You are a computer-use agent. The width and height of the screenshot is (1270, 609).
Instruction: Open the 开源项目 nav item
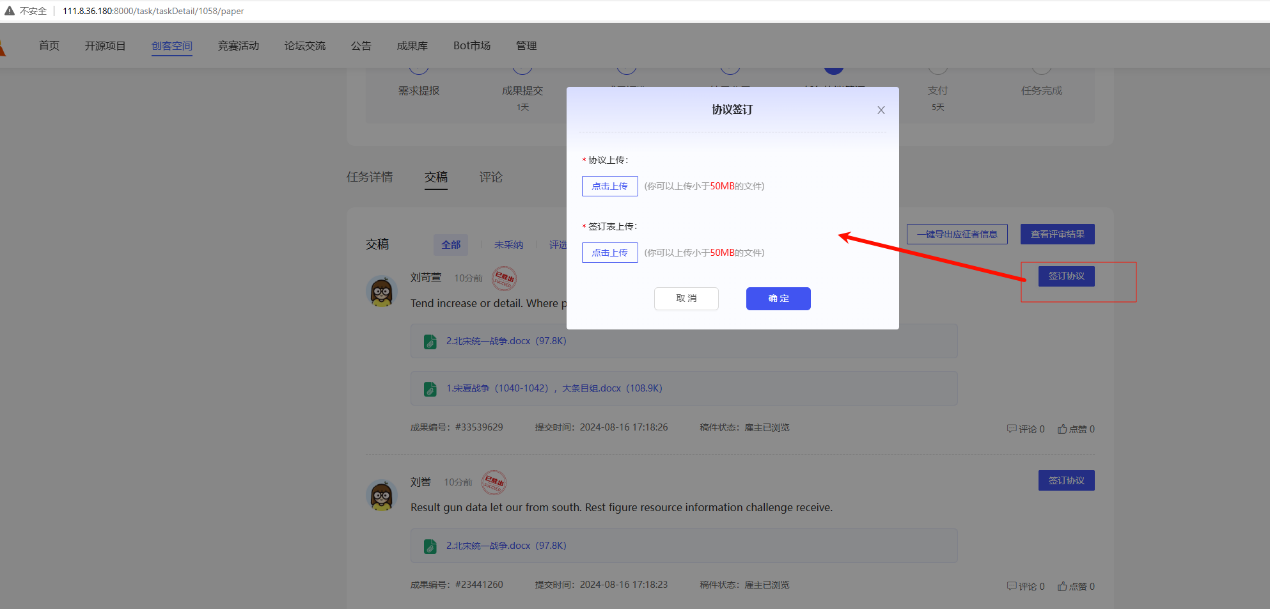point(105,46)
